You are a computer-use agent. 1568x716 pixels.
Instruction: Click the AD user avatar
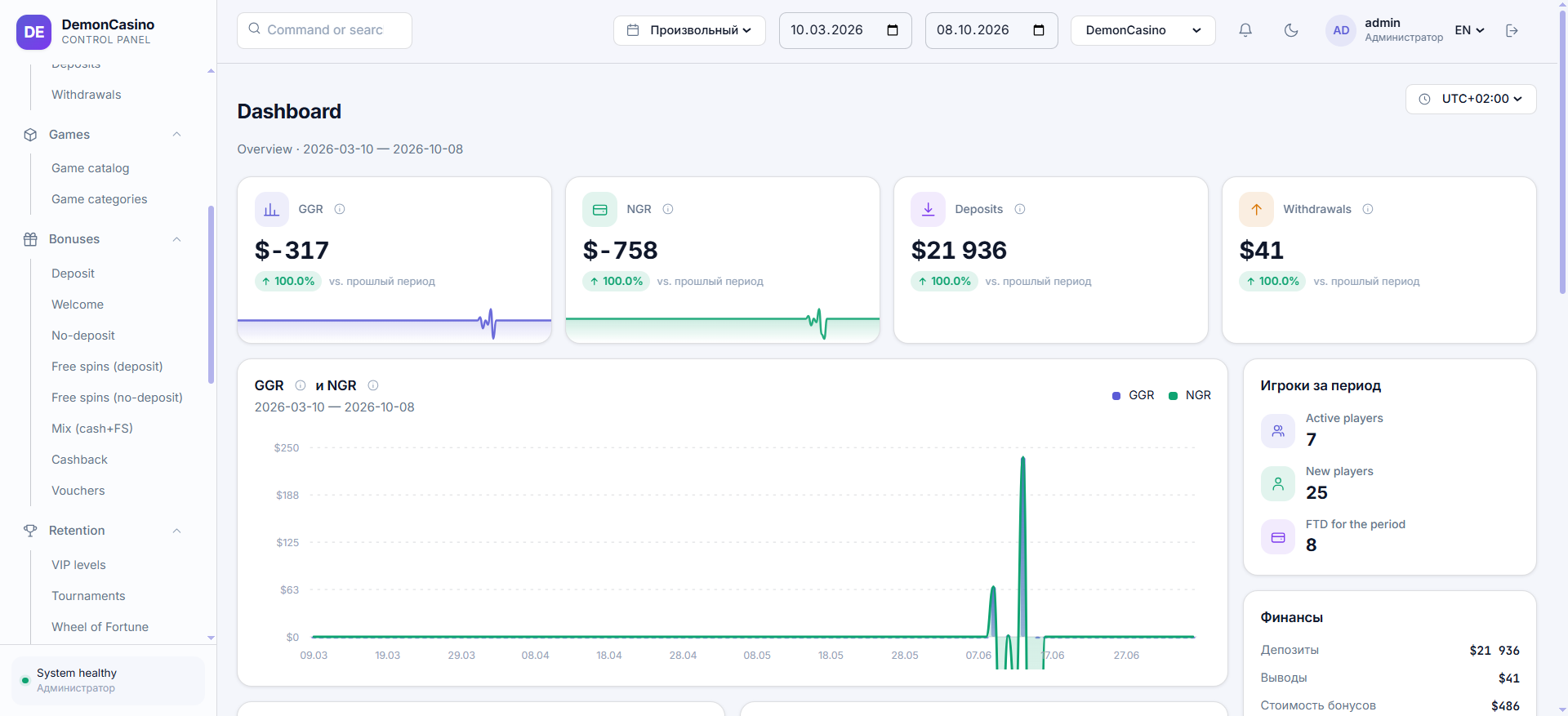(1341, 30)
